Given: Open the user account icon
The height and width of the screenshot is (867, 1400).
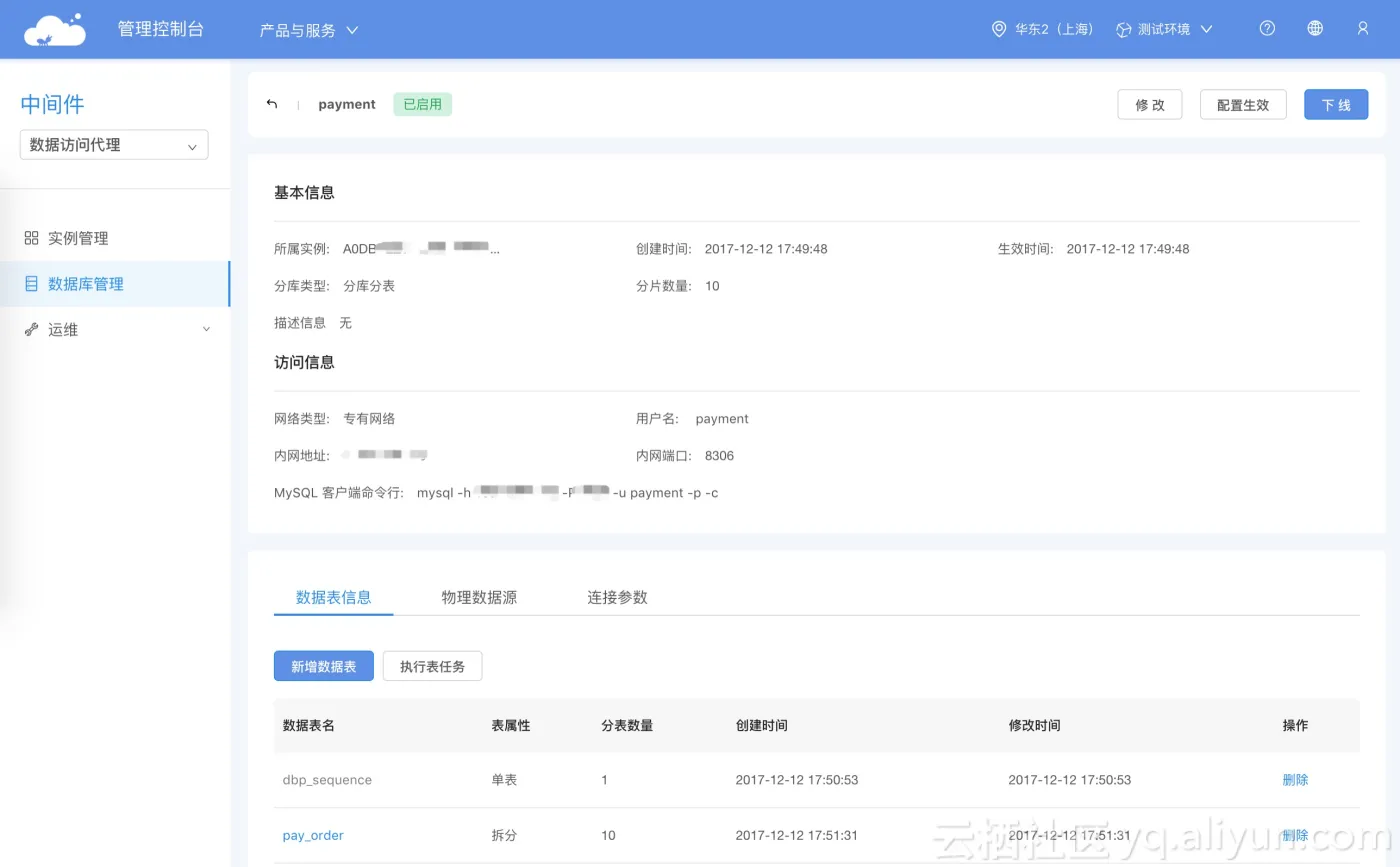Looking at the screenshot, I should click(1363, 28).
